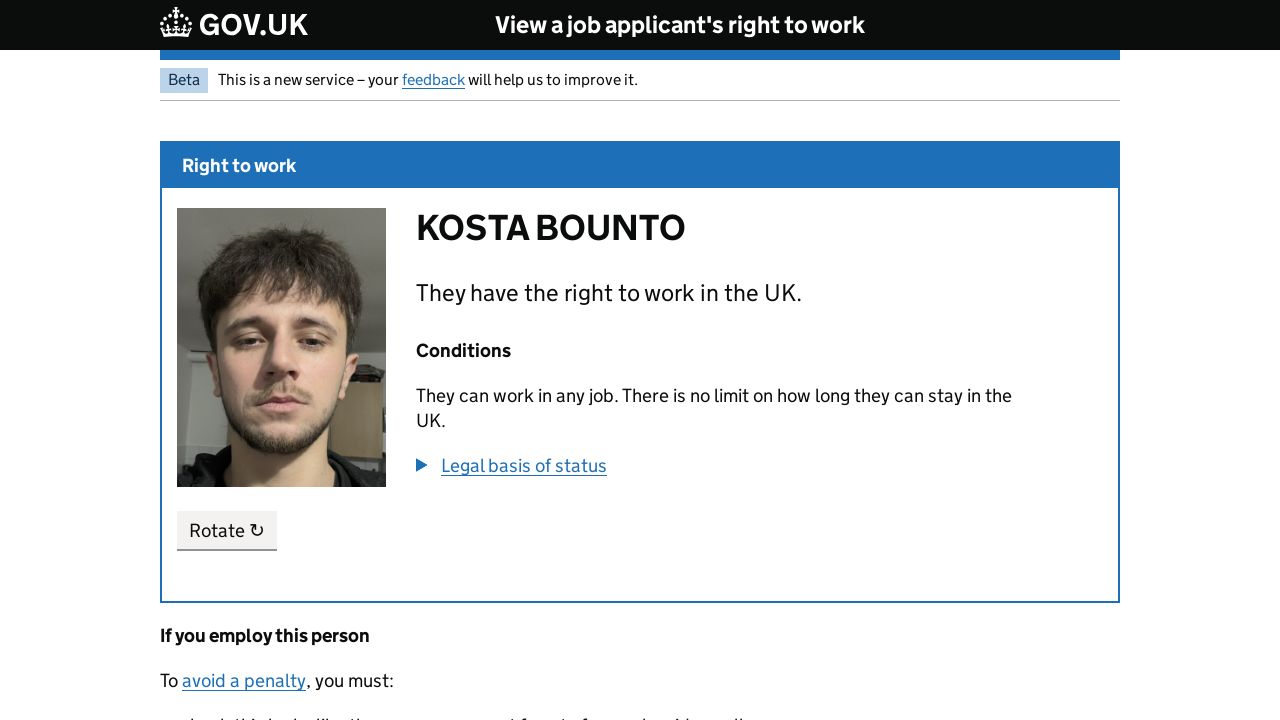1280x720 pixels.
Task: Open the feedback link in beta banner
Action: pyautogui.click(x=433, y=80)
